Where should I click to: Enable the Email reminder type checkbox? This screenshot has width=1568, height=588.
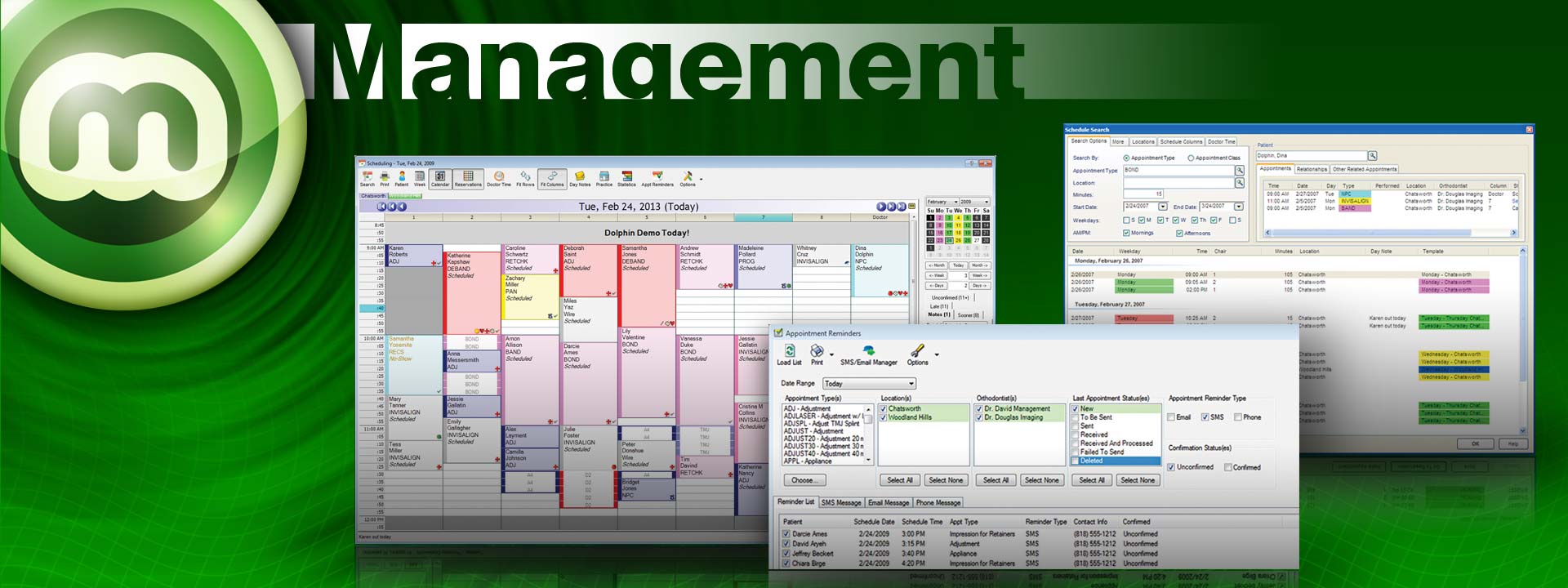tap(1172, 417)
